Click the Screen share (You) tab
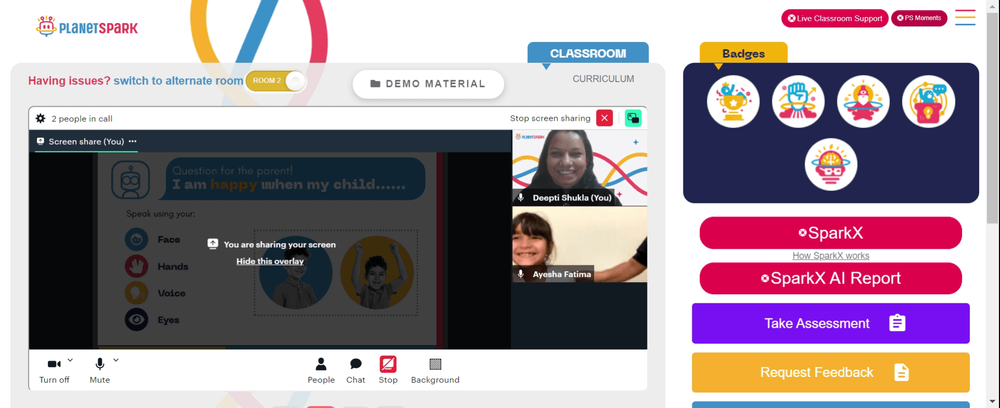Screen dimensions: 1000x408 [x=86, y=142]
